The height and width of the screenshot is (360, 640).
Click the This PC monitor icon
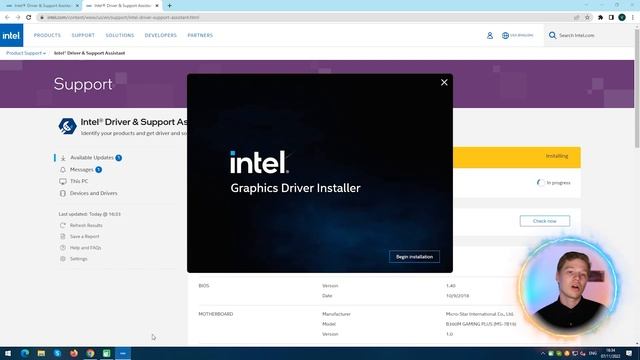63,182
